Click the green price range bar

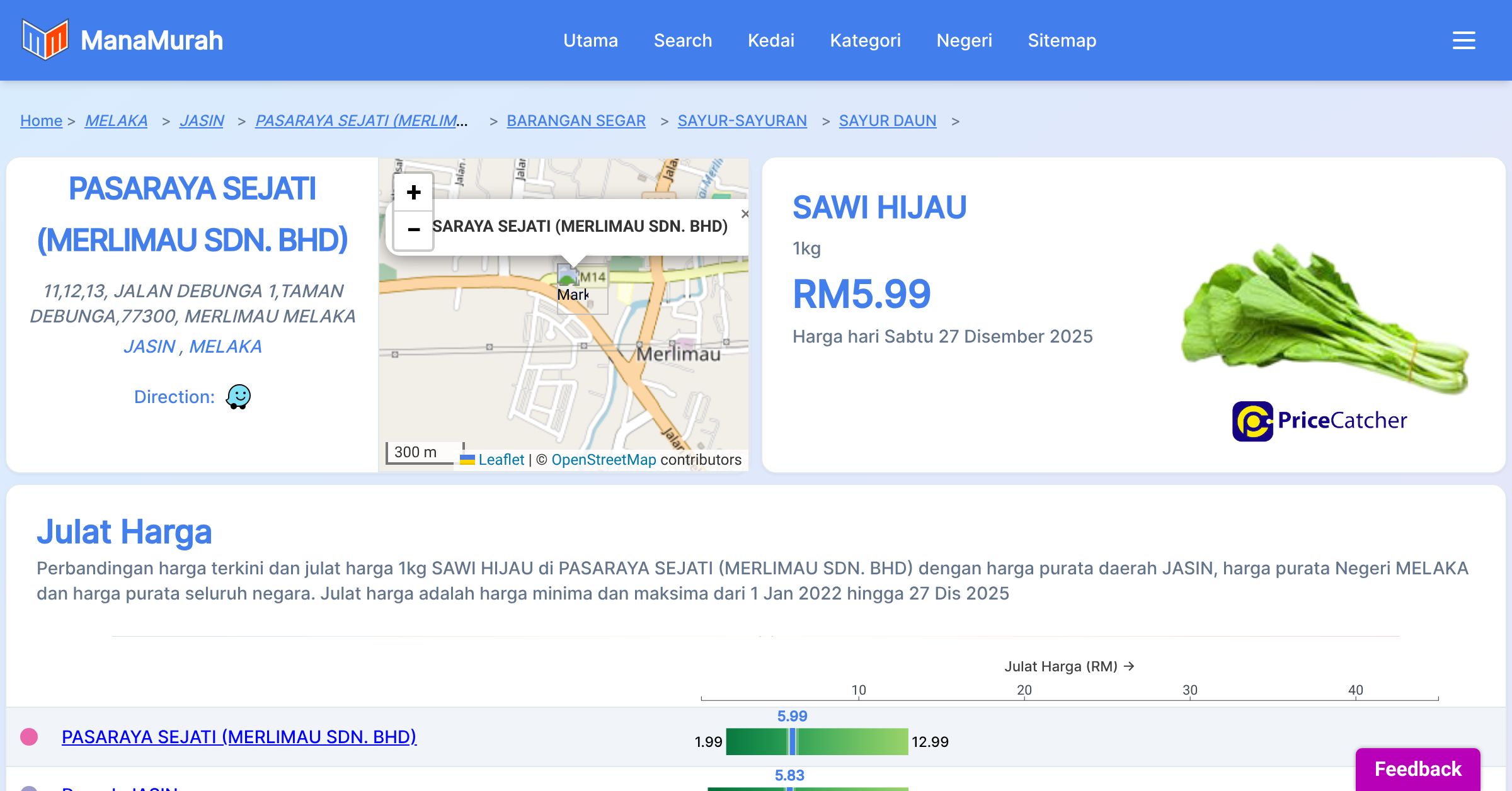tap(850, 741)
